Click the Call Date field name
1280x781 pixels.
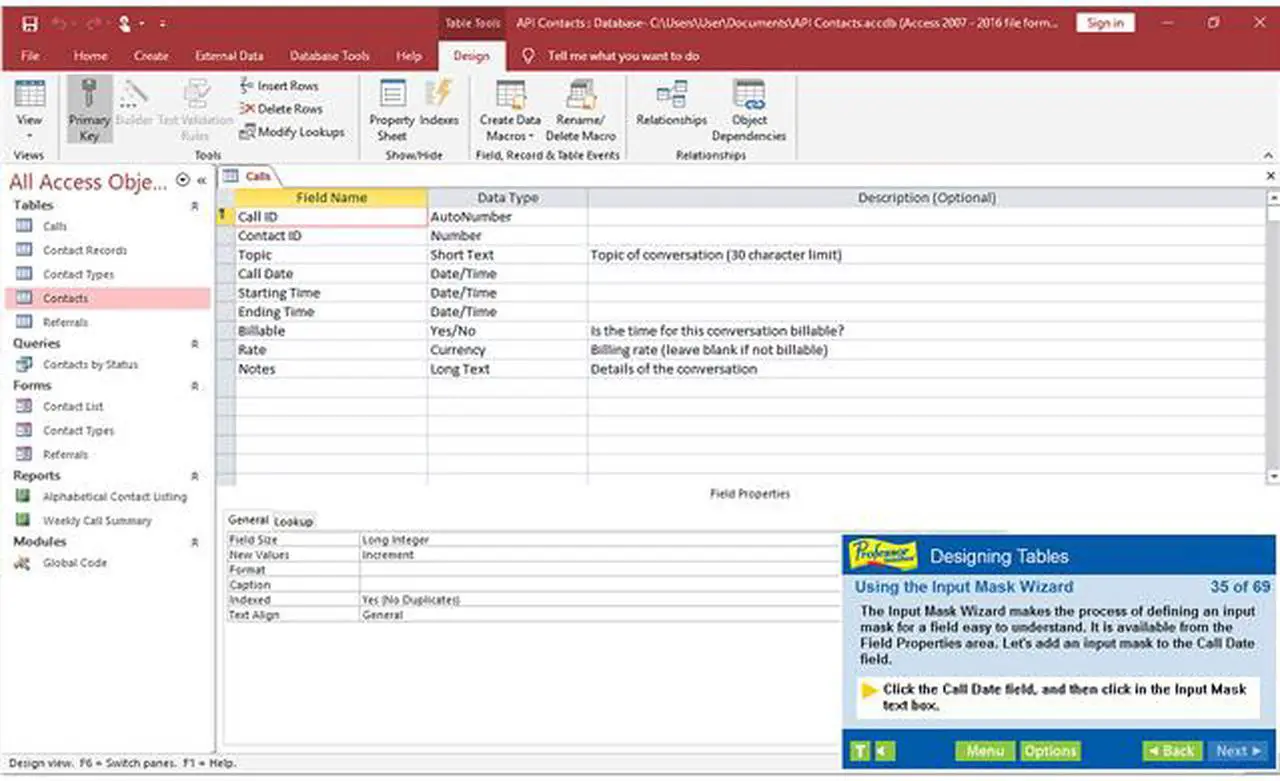330,274
